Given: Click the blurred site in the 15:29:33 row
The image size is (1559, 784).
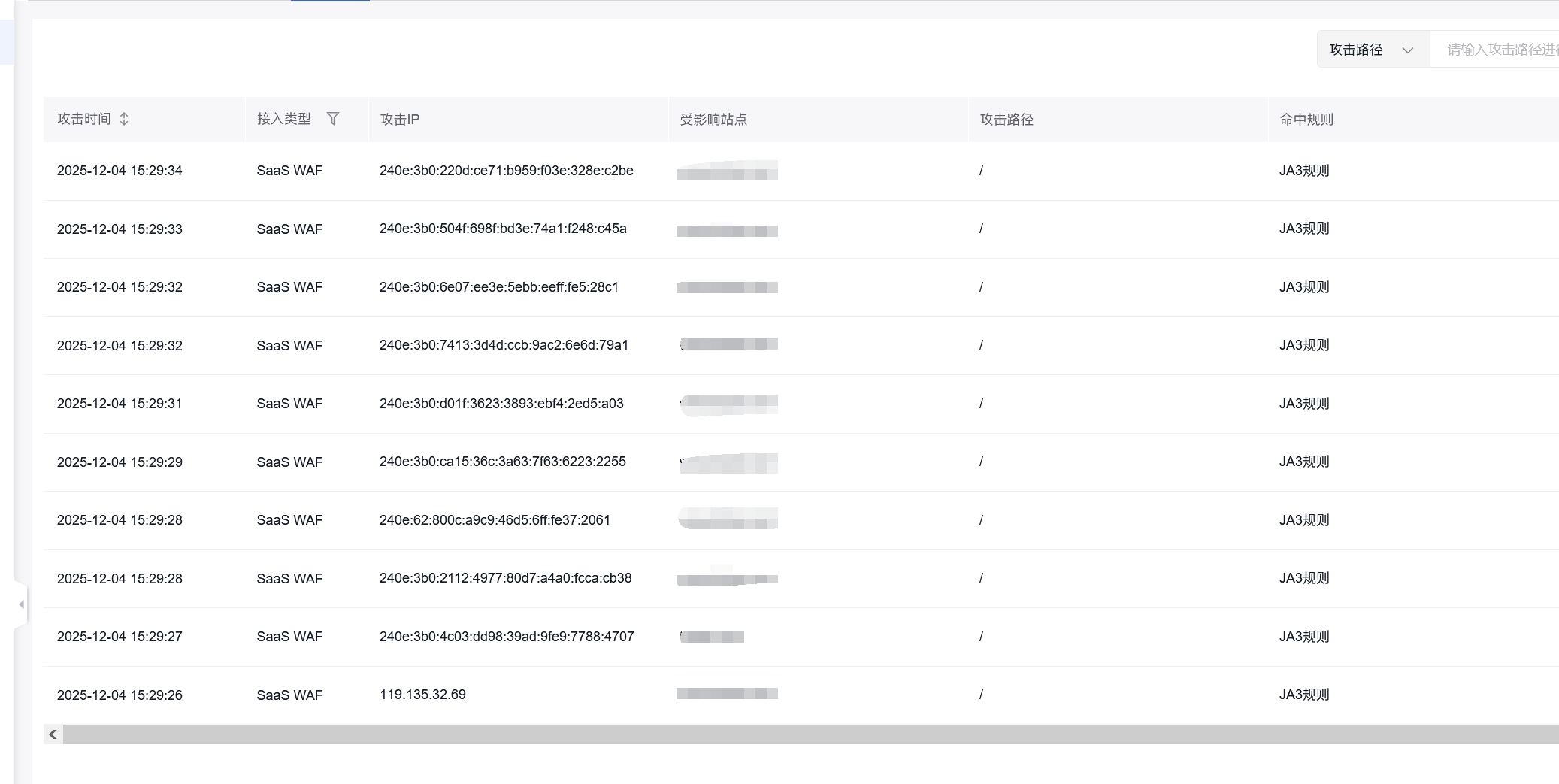Looking at the screenshot, I should [726, 230].
